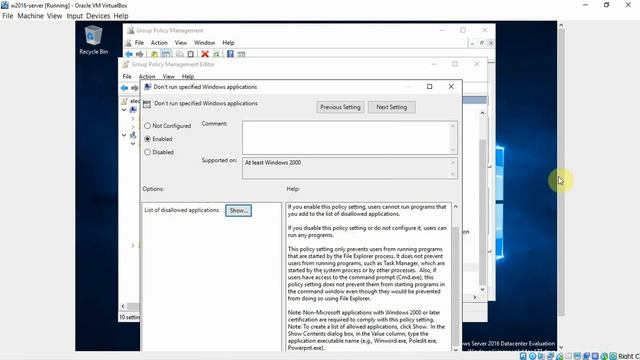The height and width of the screenshot is (360, 640).
Task: Click Forward arrow in Group Policy Management Editor
Action: pos(135,88)
